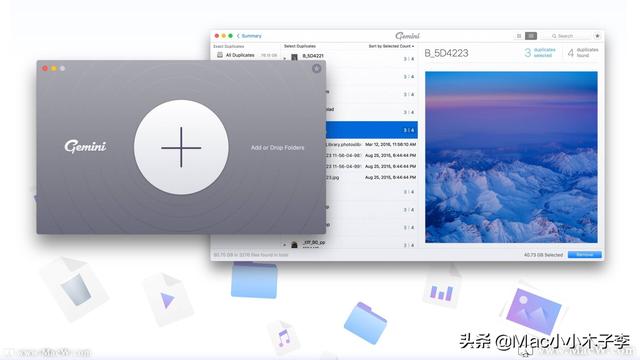
Task: Select the file dated Mar 12, 2016
Action: [x=371, y=144]
